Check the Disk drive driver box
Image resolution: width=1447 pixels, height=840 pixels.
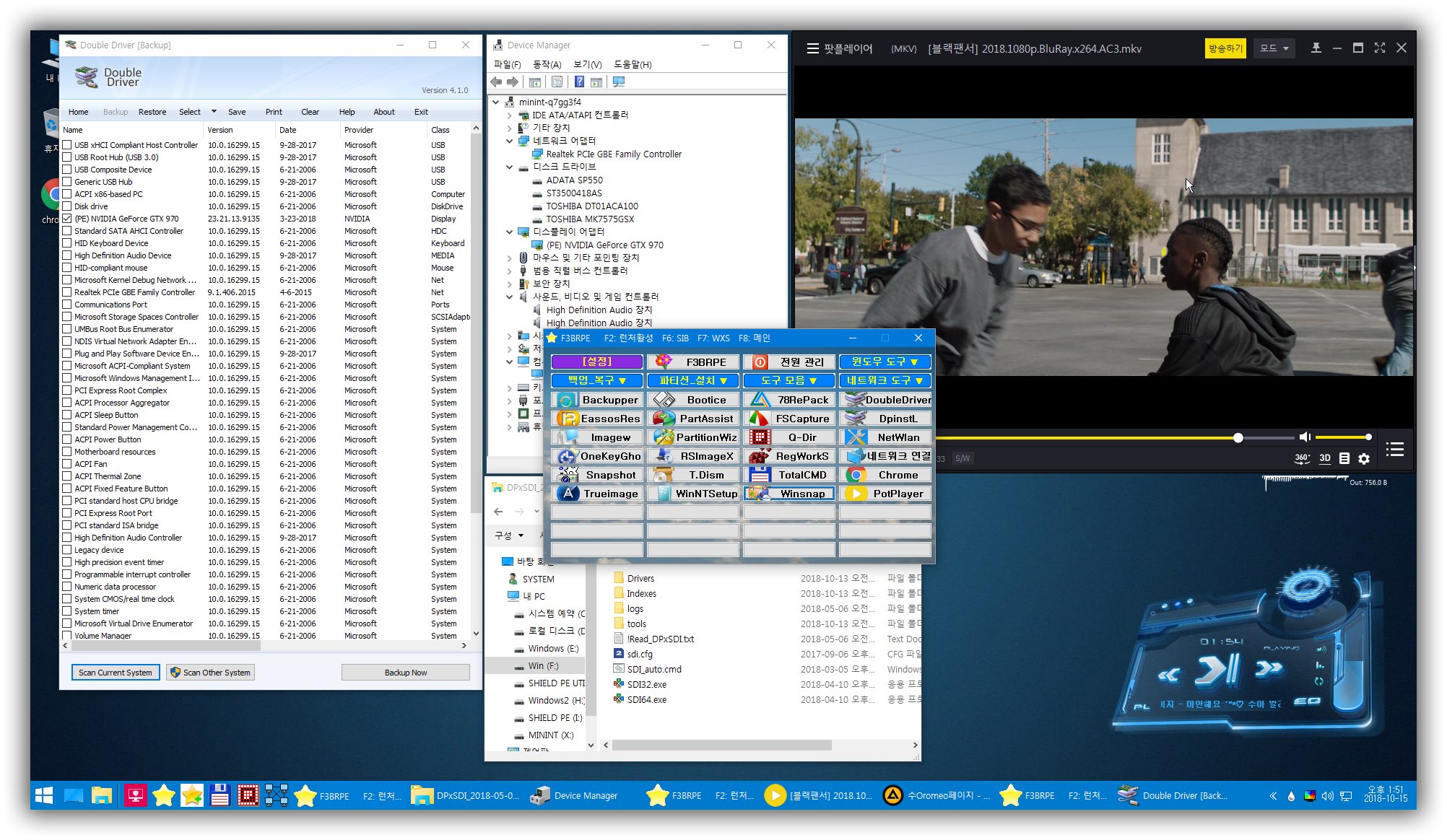click(x=67, y=206)
